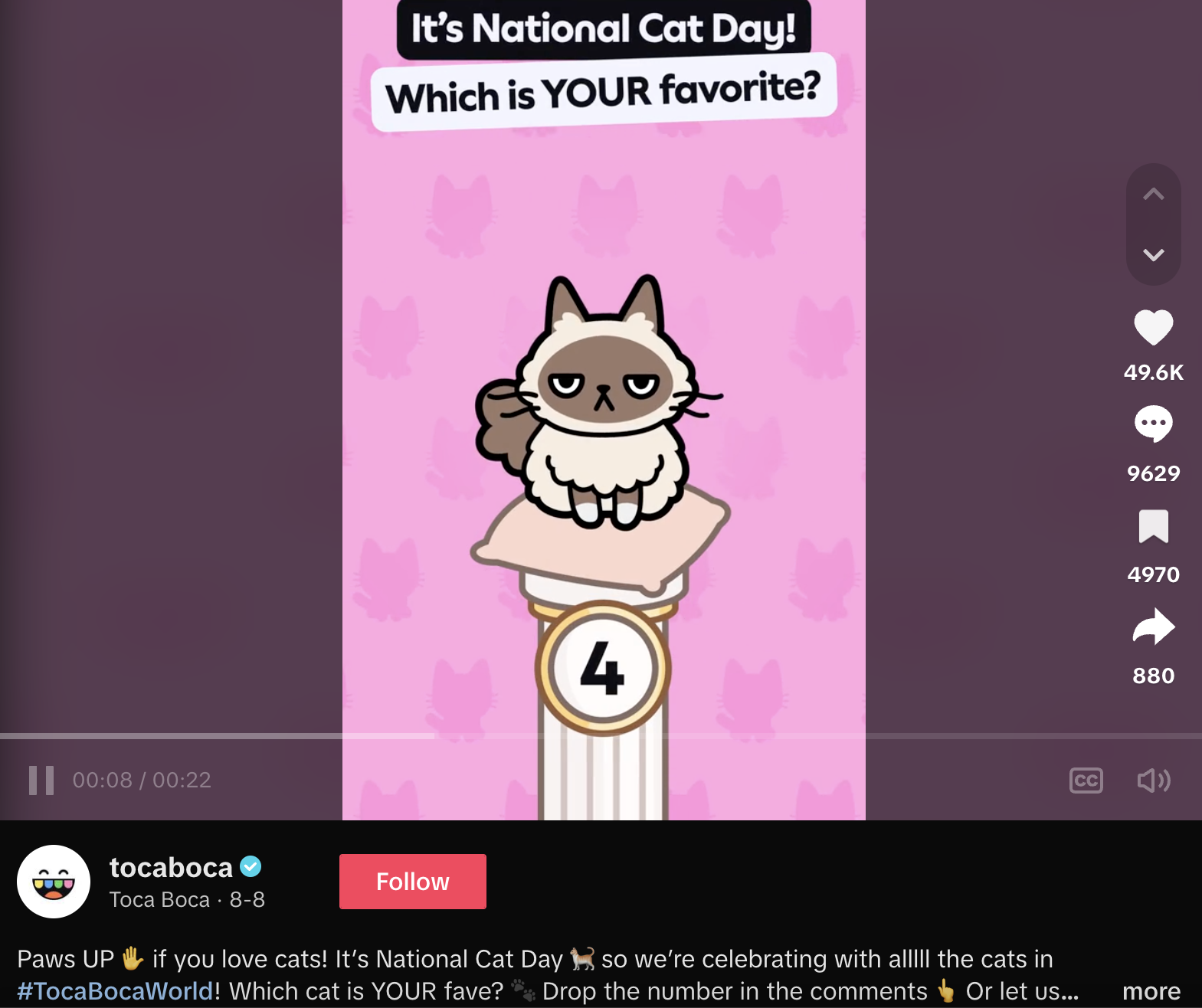Seek on the video progress bar
1202x1008 pixels.
pos(601,736)
